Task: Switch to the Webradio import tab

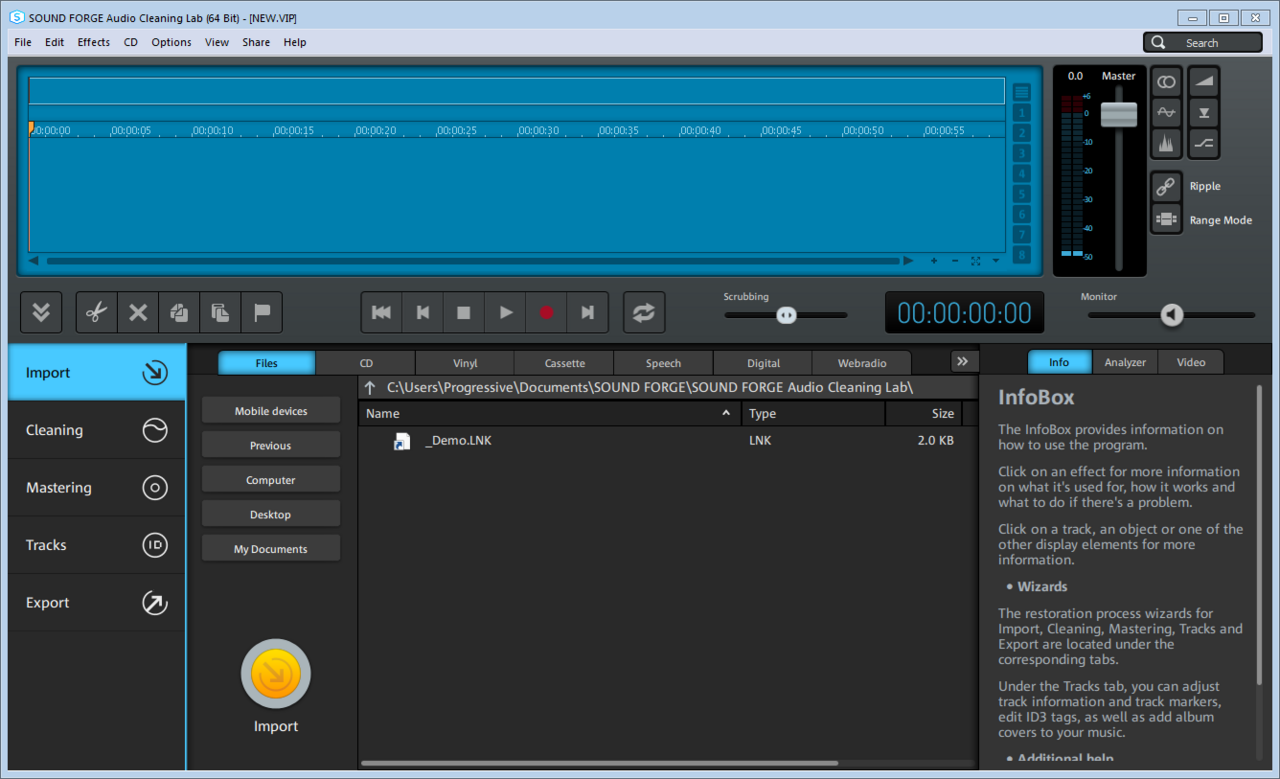Action: click(x=862, y=363)
